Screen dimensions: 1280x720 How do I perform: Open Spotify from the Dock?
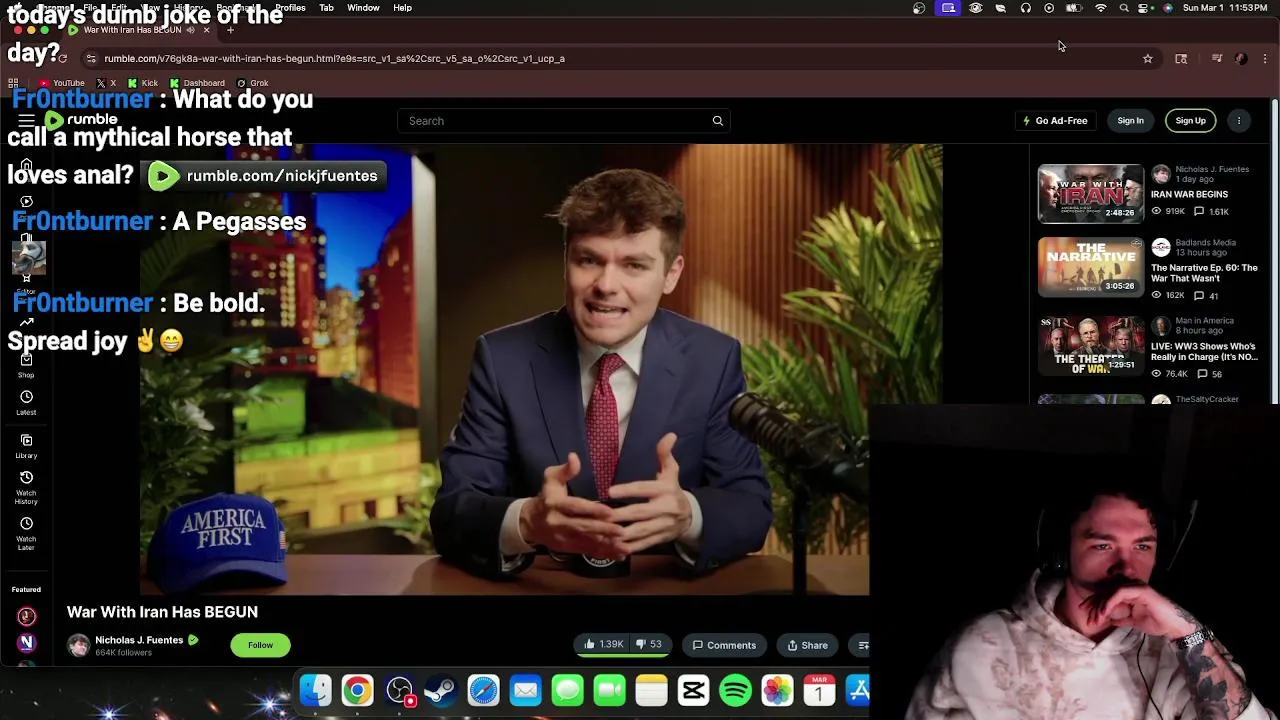point(735,691)
